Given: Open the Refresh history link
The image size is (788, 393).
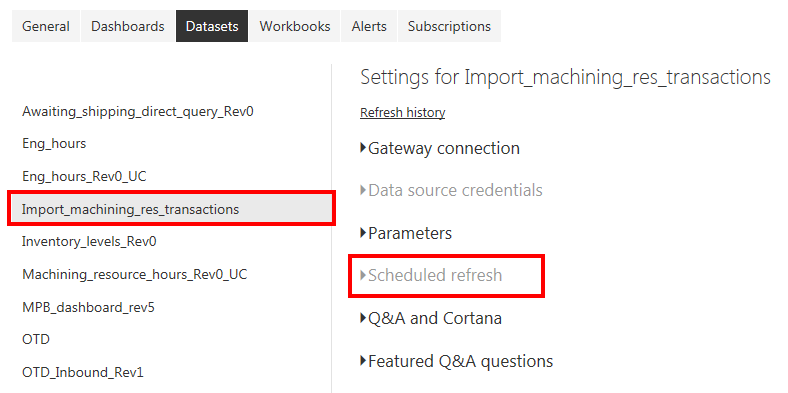Looking at the screenshot, I should (x=403, y=113).
